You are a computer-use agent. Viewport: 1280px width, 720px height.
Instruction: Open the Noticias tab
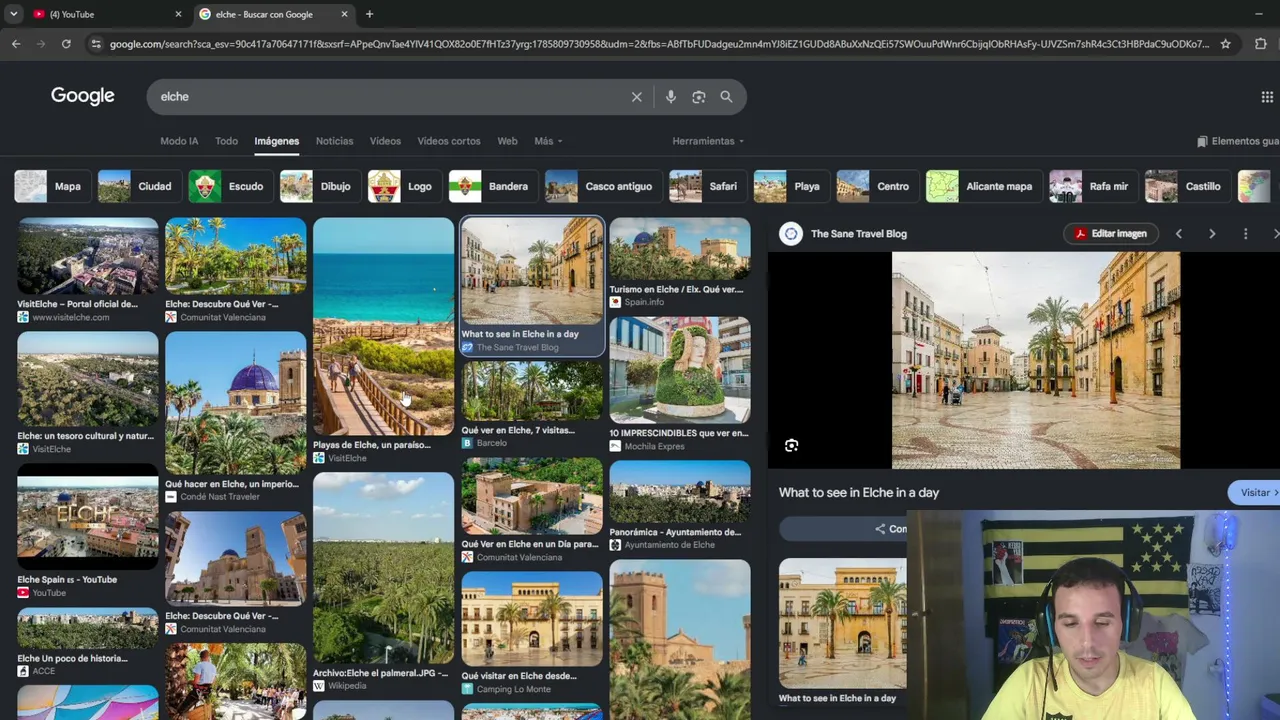pyautogui.click(x=334, y=141)
